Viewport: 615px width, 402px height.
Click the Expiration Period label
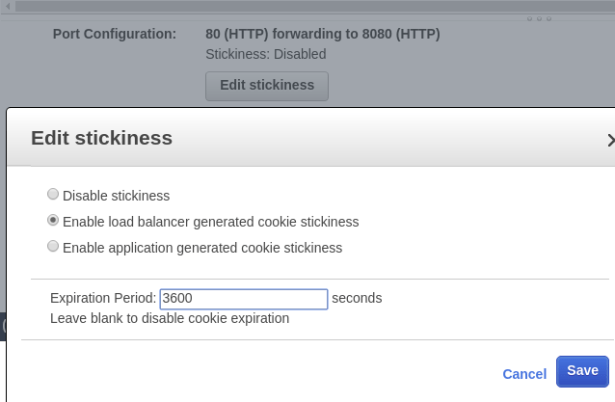coord(103,298)
